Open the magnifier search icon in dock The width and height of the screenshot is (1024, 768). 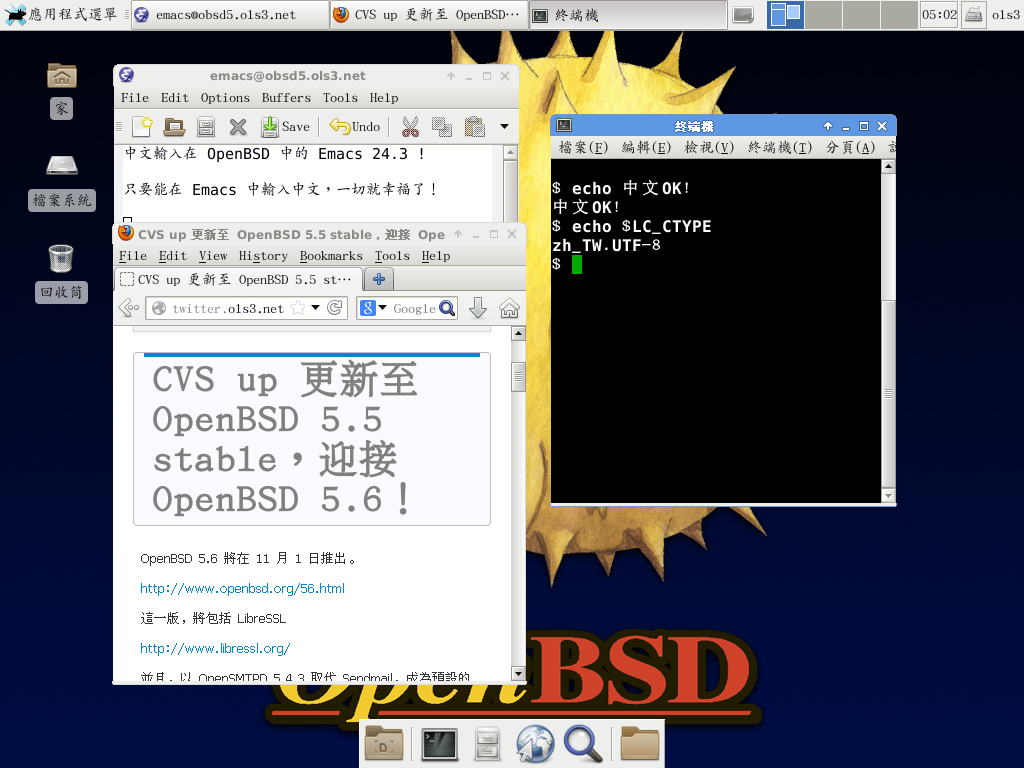[582, 744]
